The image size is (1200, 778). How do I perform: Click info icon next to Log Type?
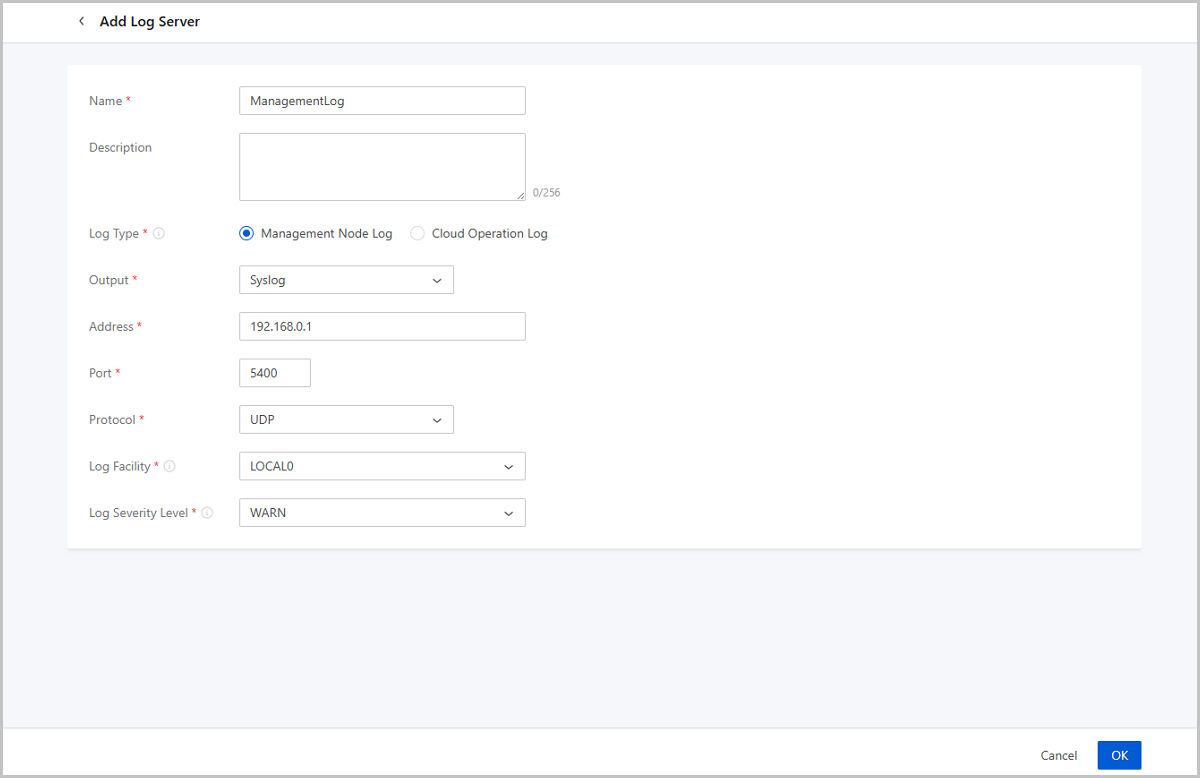tap(159, 234)
